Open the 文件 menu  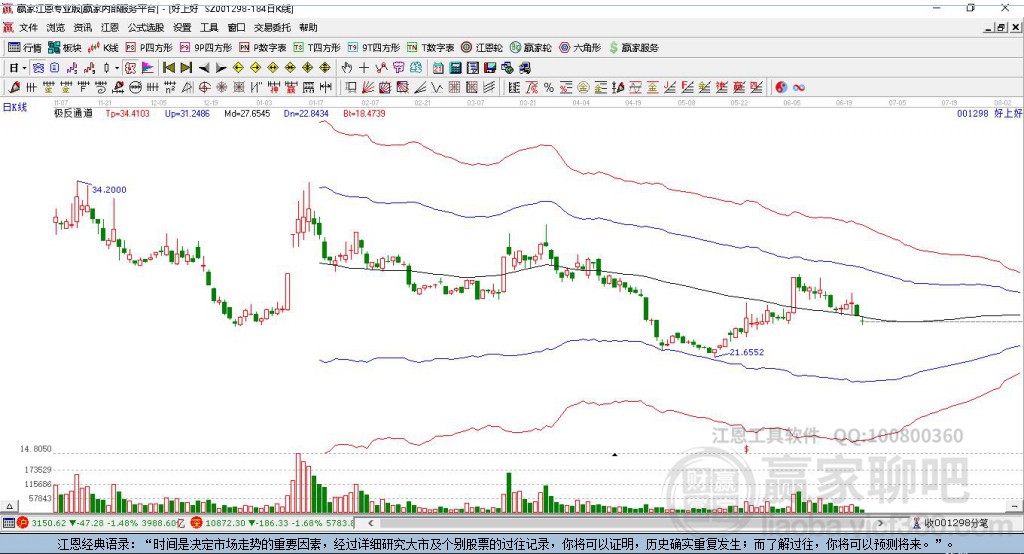[28, 27]
